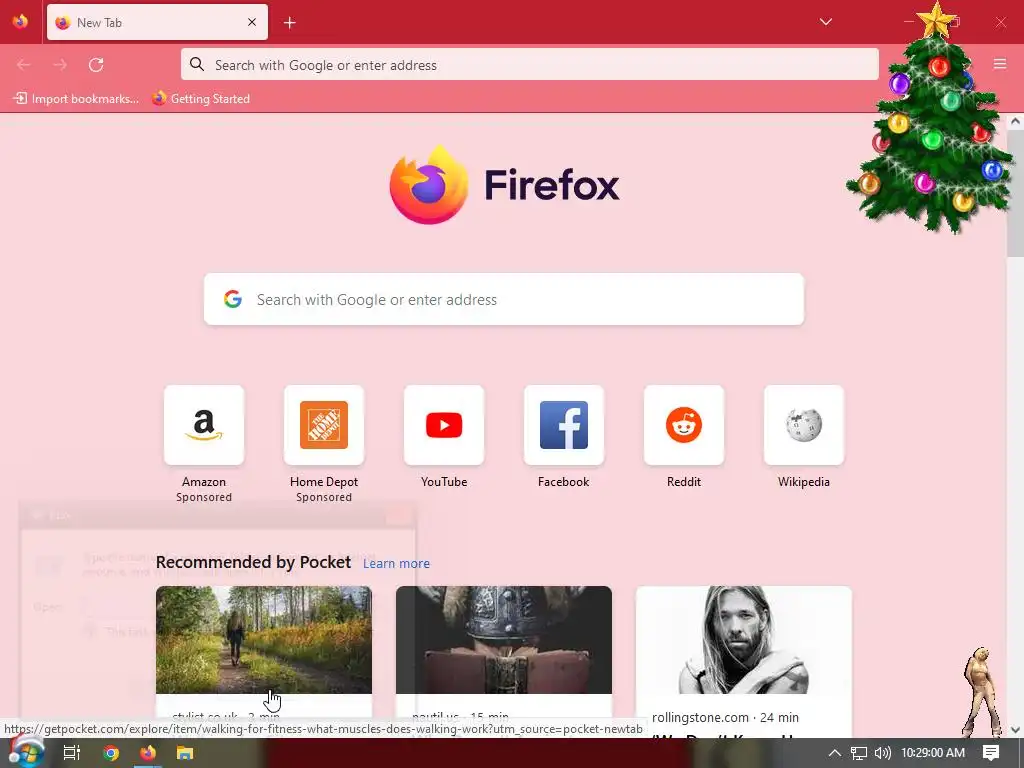Open the Firefox hamburger application menu
1024x768 pixels.
tap(1000, 64)
